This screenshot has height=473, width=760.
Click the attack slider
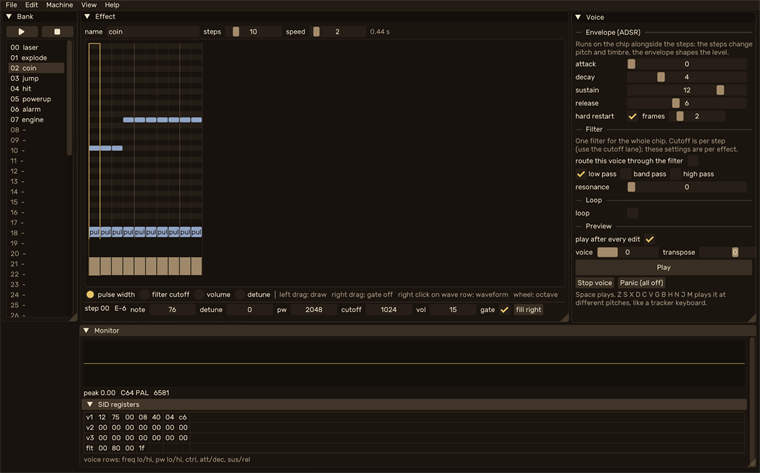click(x=686, y=64)
